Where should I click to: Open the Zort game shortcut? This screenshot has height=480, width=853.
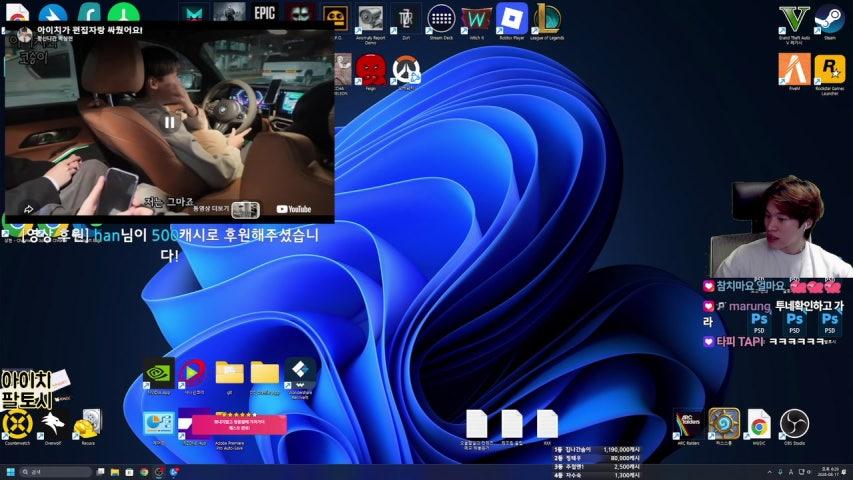[x=406, y=20]
